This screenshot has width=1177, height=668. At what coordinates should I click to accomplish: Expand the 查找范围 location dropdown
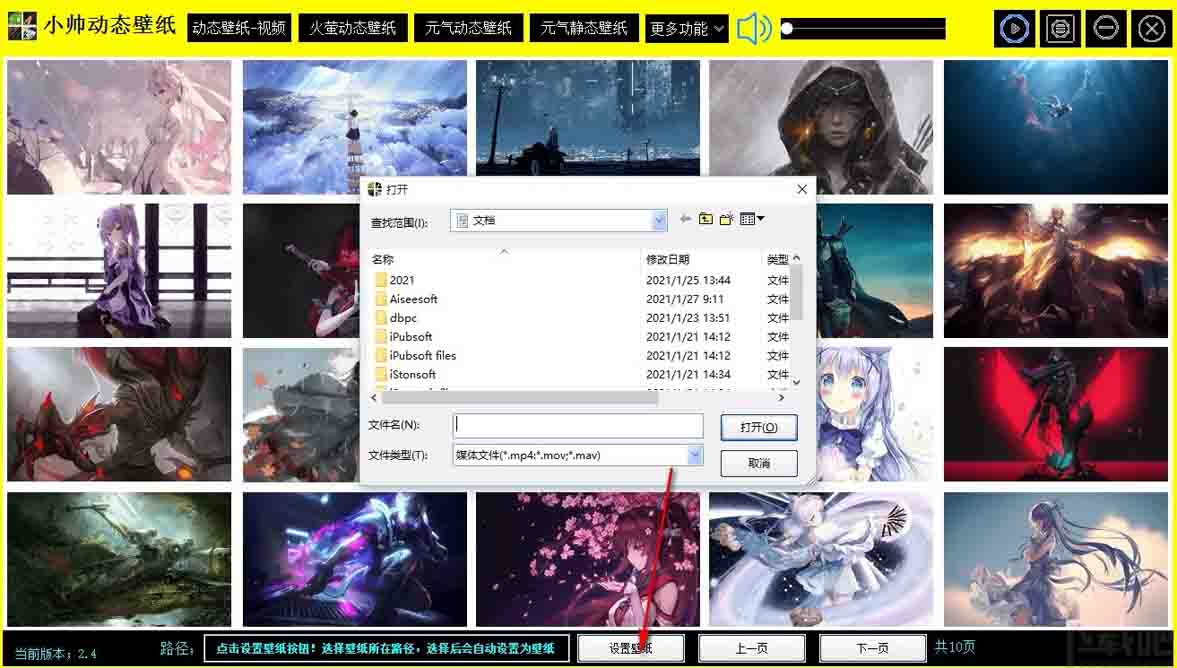click(659, 221)
